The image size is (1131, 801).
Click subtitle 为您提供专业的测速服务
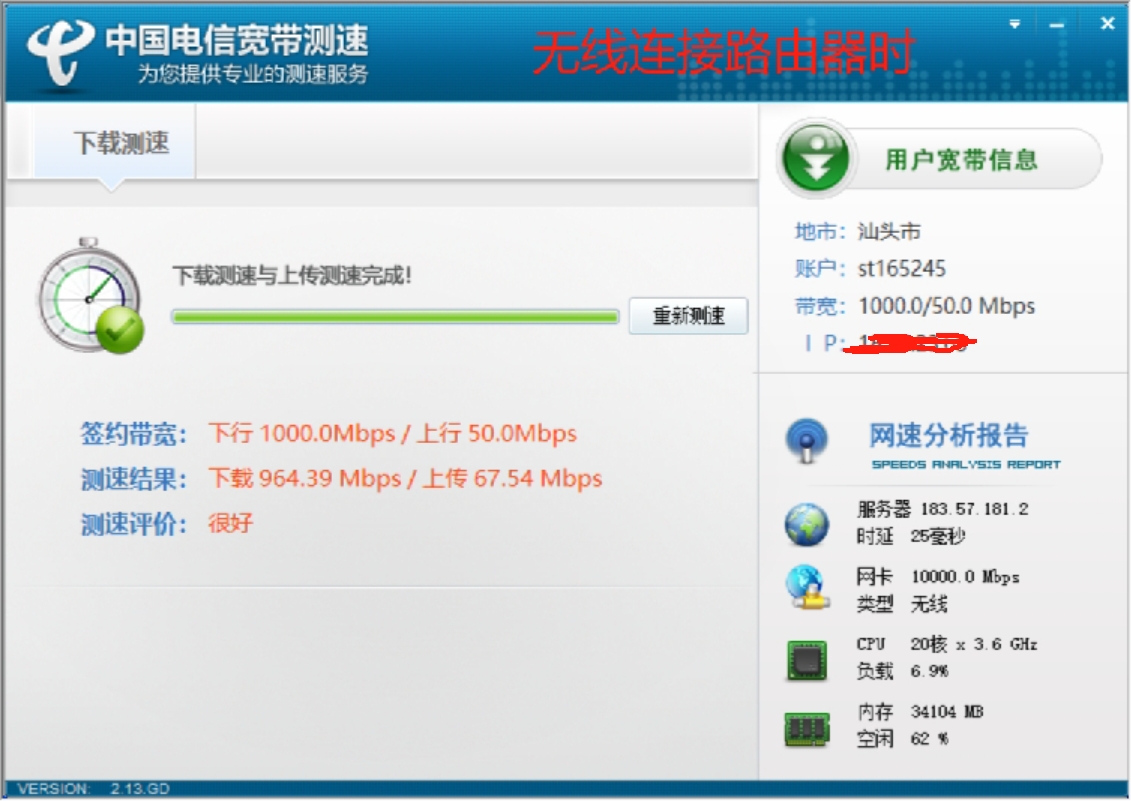[252, 74]
